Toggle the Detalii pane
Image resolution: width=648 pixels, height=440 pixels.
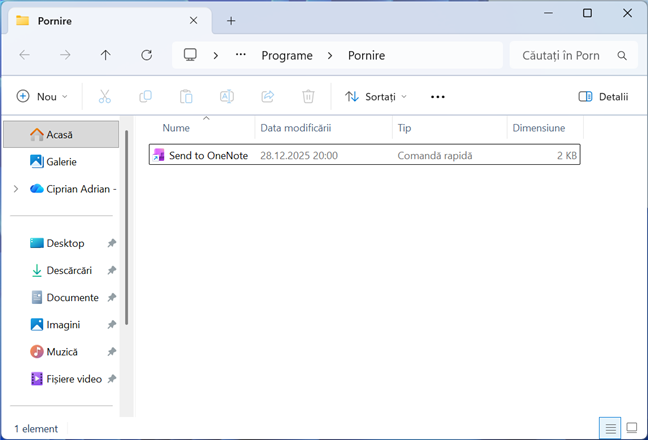tap(603, 97)
